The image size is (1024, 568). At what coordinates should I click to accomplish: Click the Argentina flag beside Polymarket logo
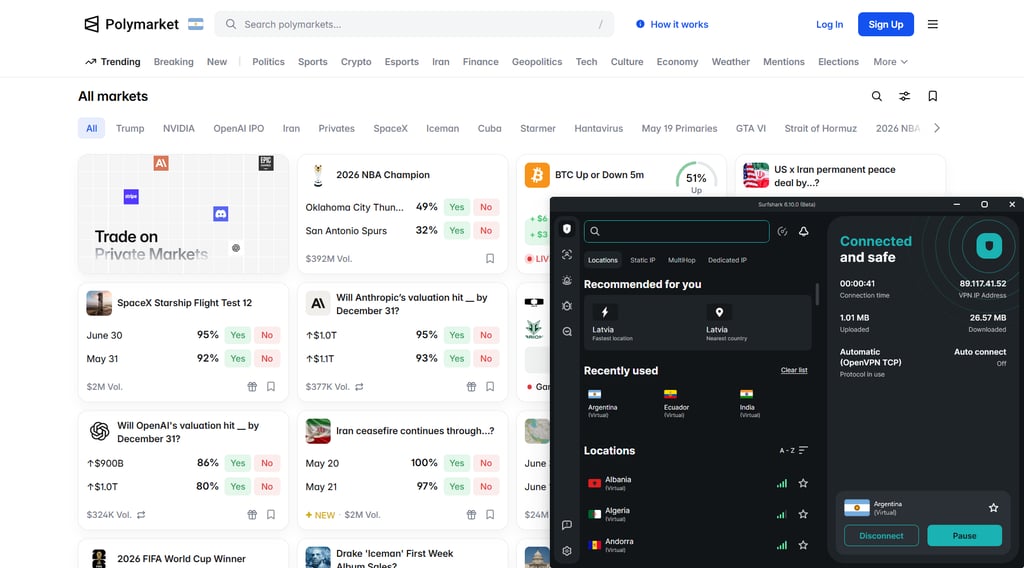195,24
